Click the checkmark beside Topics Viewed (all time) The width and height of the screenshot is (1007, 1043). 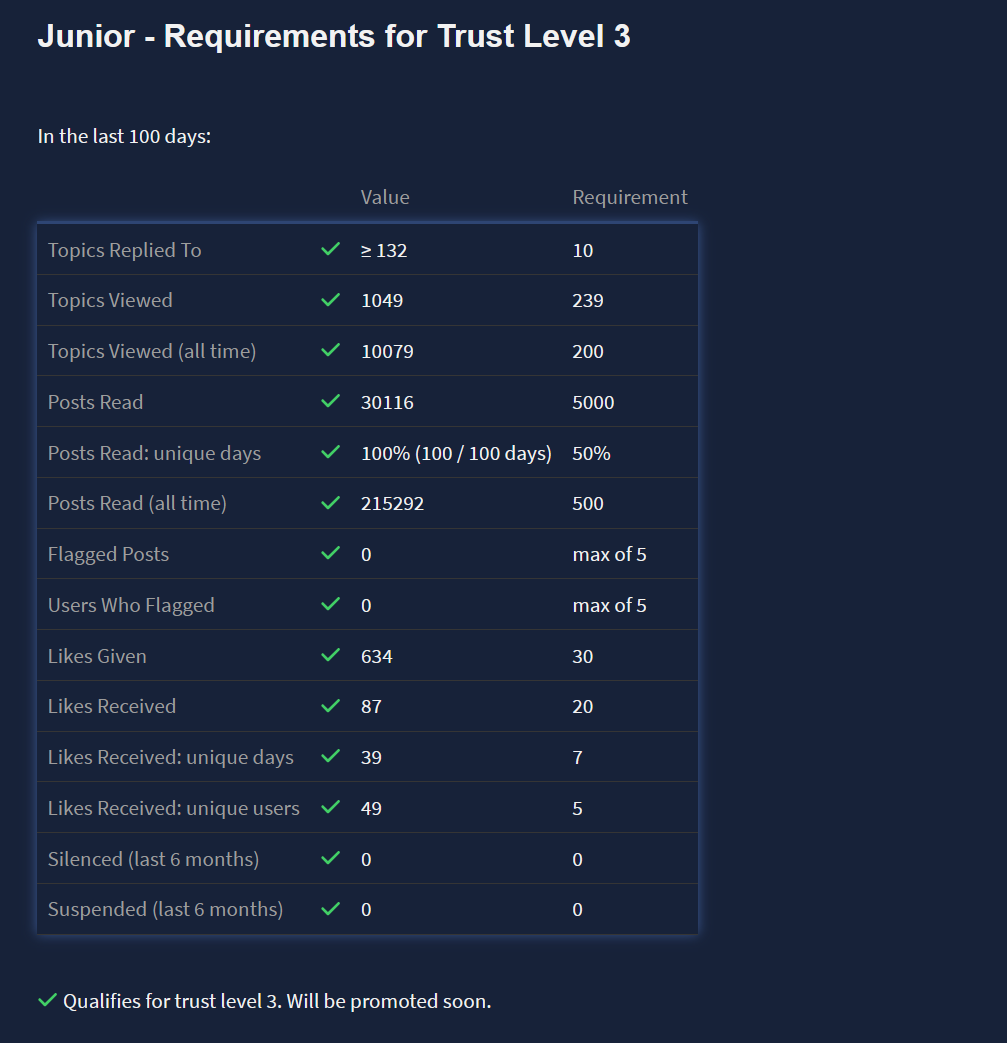point(330,351)
